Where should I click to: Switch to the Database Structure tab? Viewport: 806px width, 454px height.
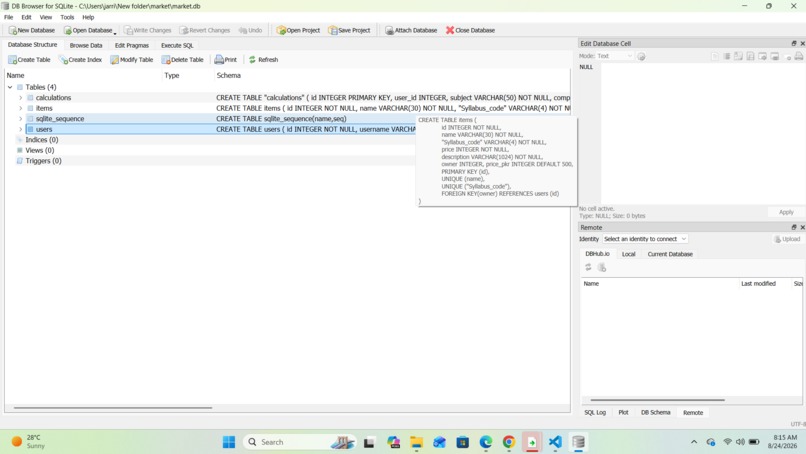click(32, 45)
